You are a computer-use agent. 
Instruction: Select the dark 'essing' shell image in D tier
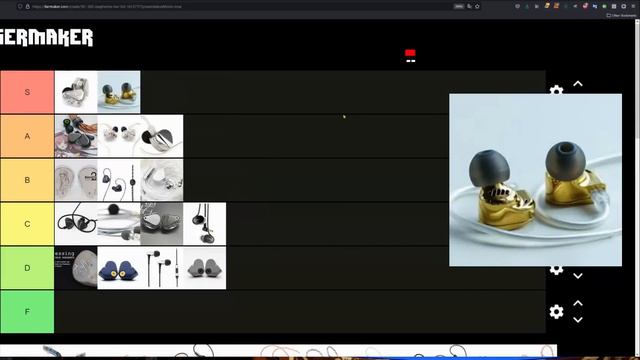[x=76, y=268]
